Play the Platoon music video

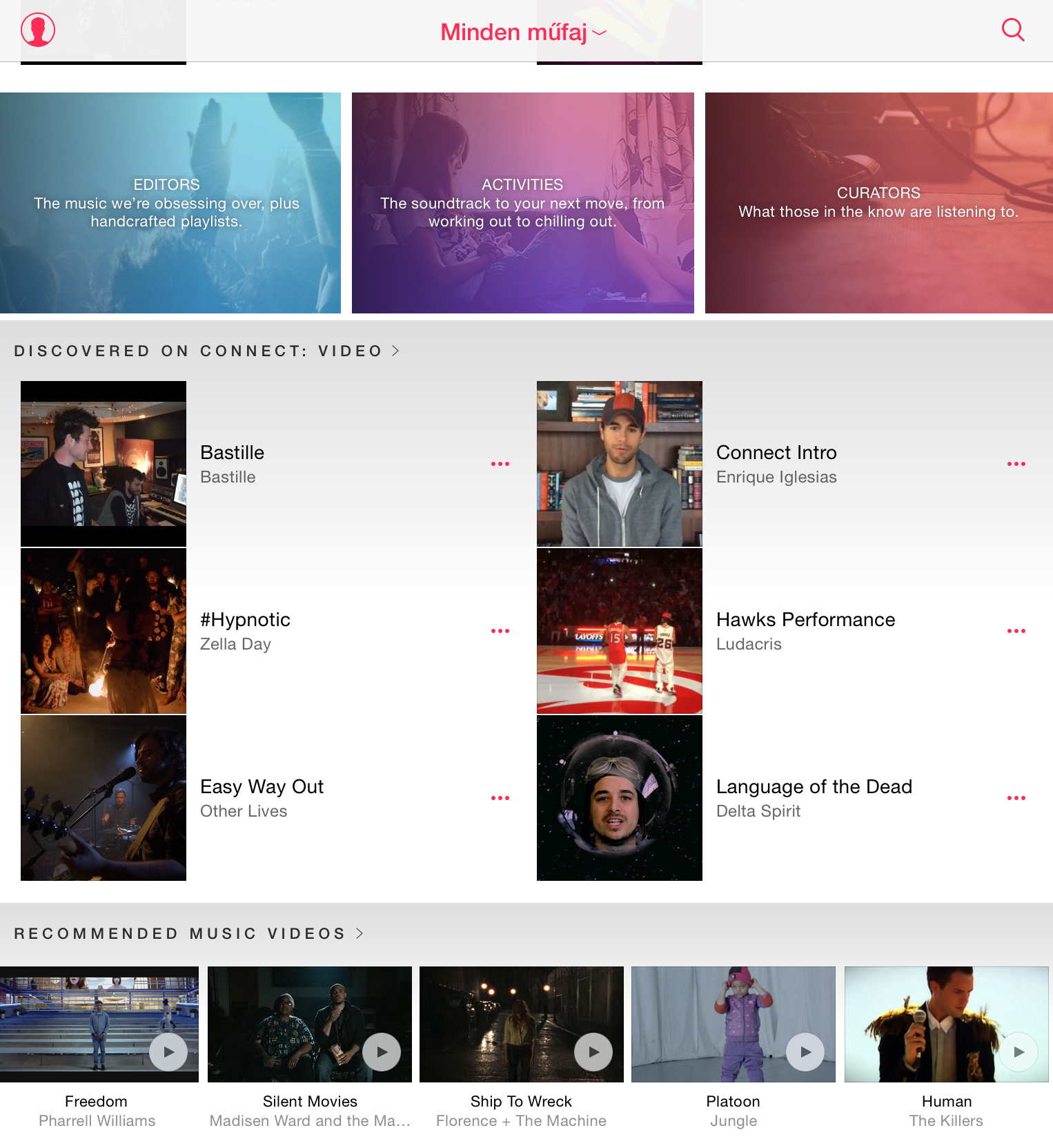tap(805, 1052)
